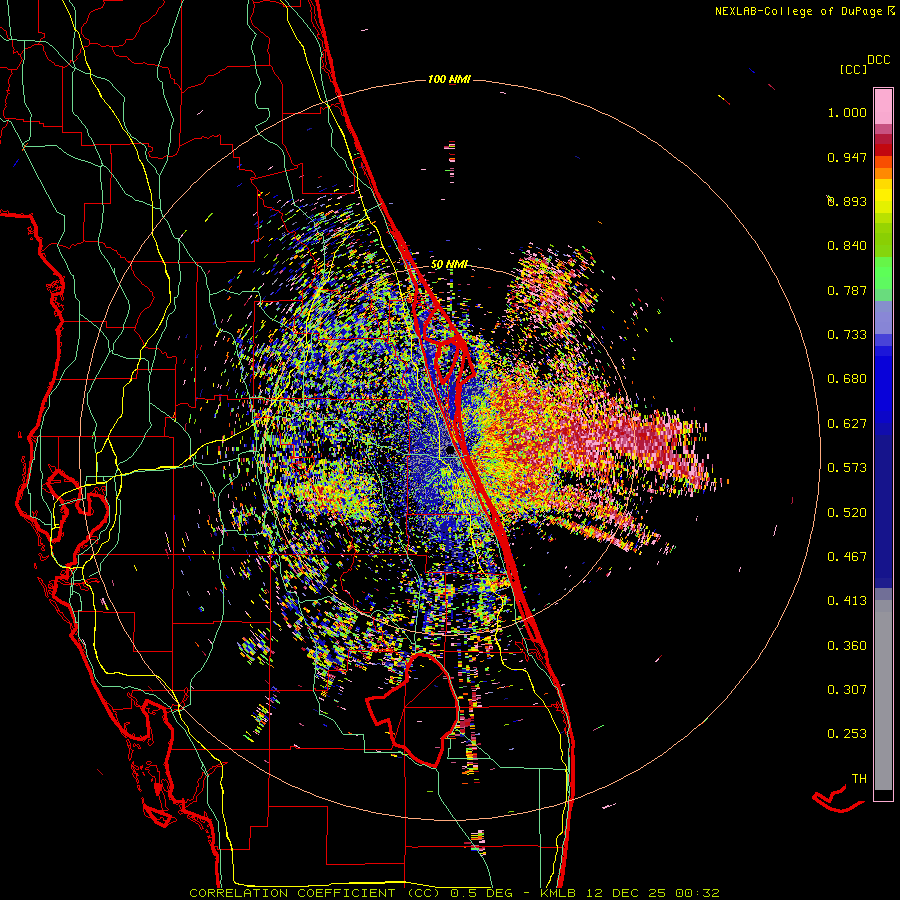Screen dimensions: 900x900
Task: Click the CORRELATION COEFFICIENT (CC) caption
Action: pos(315,893)
